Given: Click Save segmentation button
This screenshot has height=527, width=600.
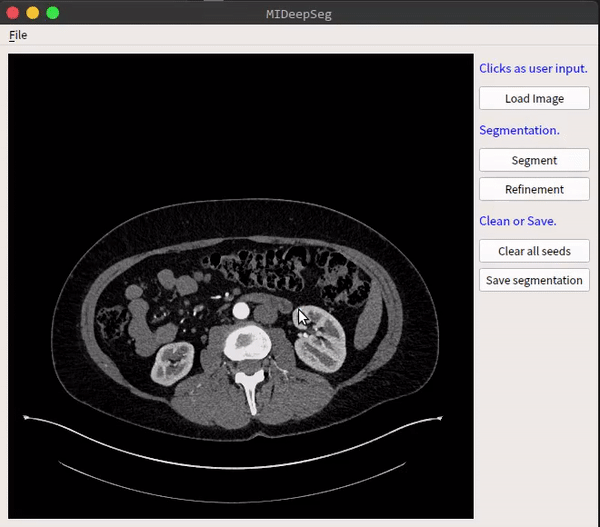Looking at the screenshot, I should click(534, 280).
